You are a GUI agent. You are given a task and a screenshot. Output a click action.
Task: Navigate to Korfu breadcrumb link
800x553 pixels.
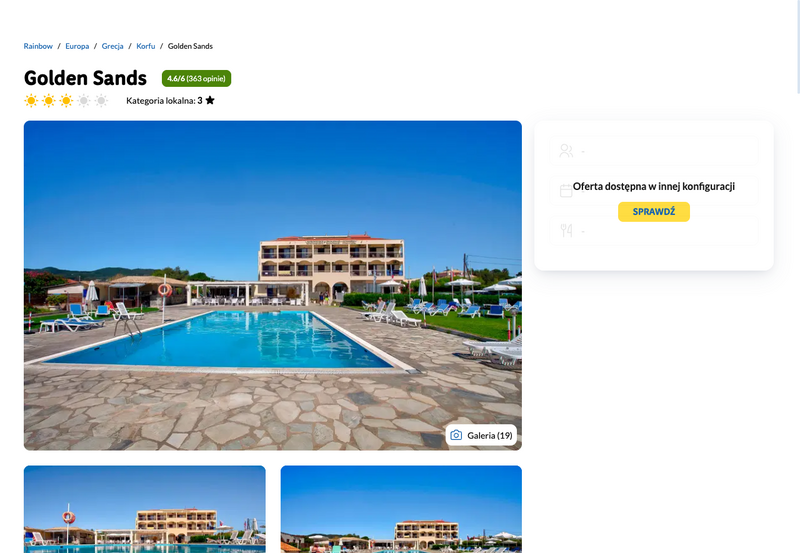pos(145,46)
